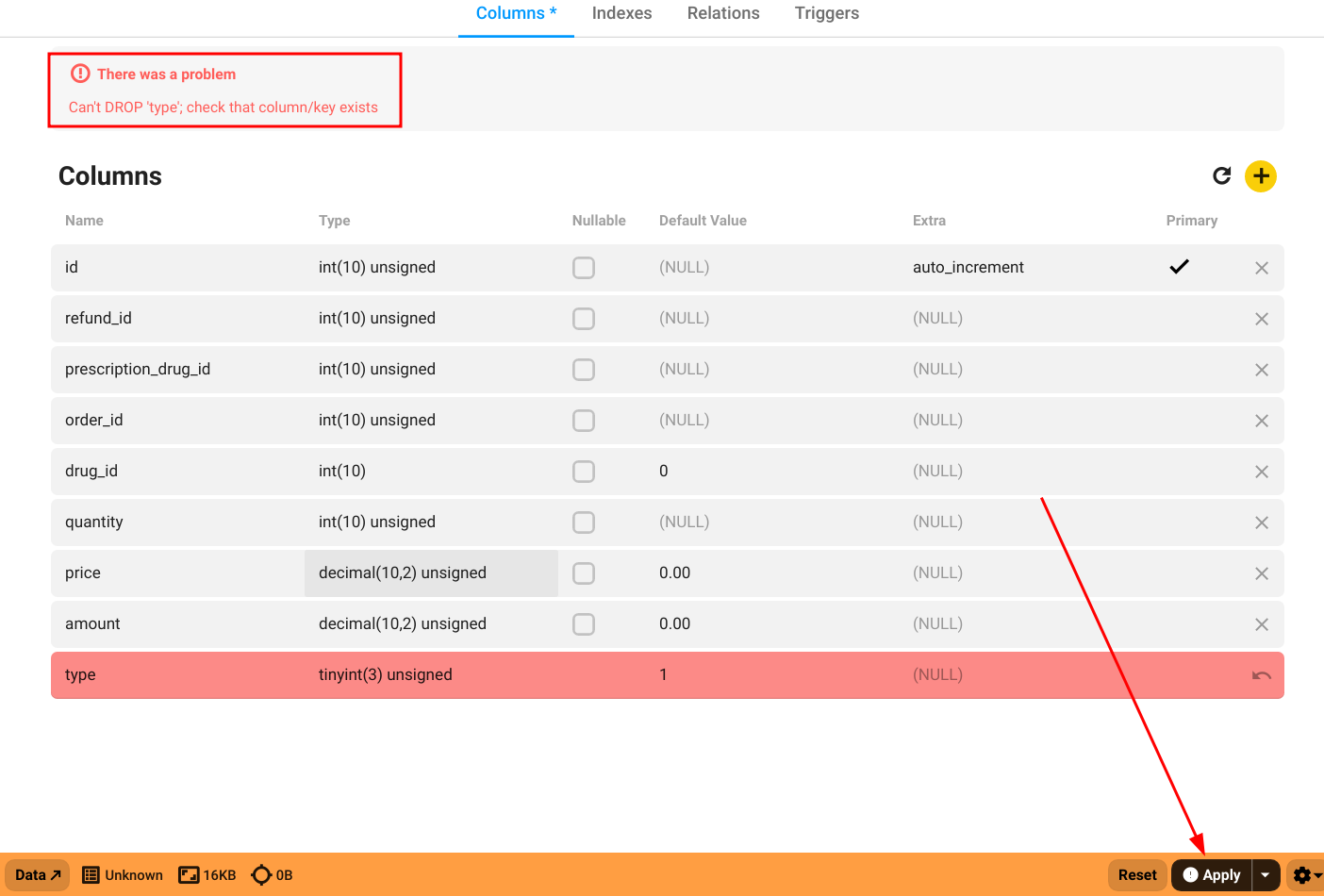Open the Triggers tab
This screenshot has width=1324, height=896.
tap(826, 13)
